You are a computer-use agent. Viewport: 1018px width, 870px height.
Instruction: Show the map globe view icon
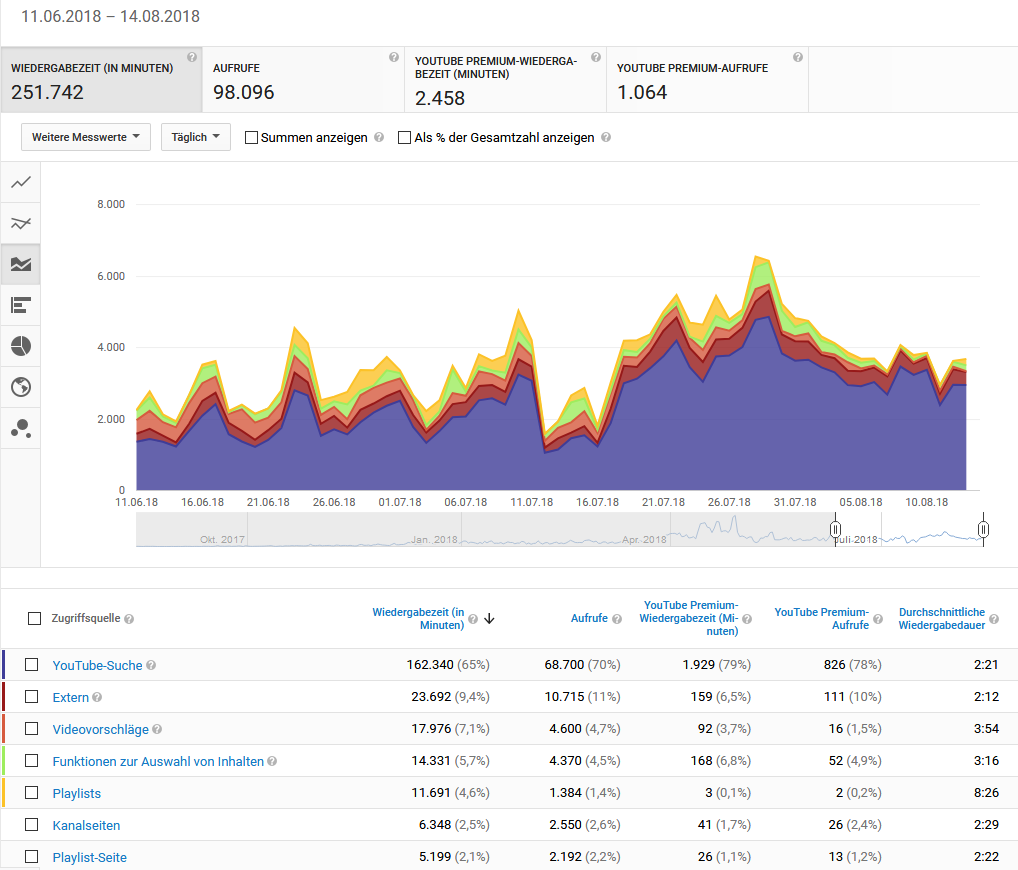[x=21, y=387]
